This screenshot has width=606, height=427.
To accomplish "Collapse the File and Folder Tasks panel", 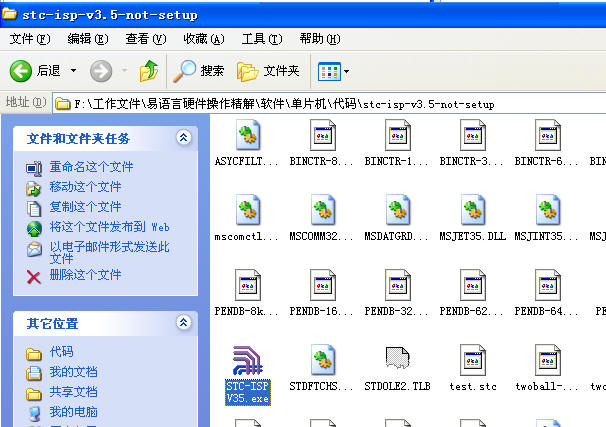I will [183, 138].
